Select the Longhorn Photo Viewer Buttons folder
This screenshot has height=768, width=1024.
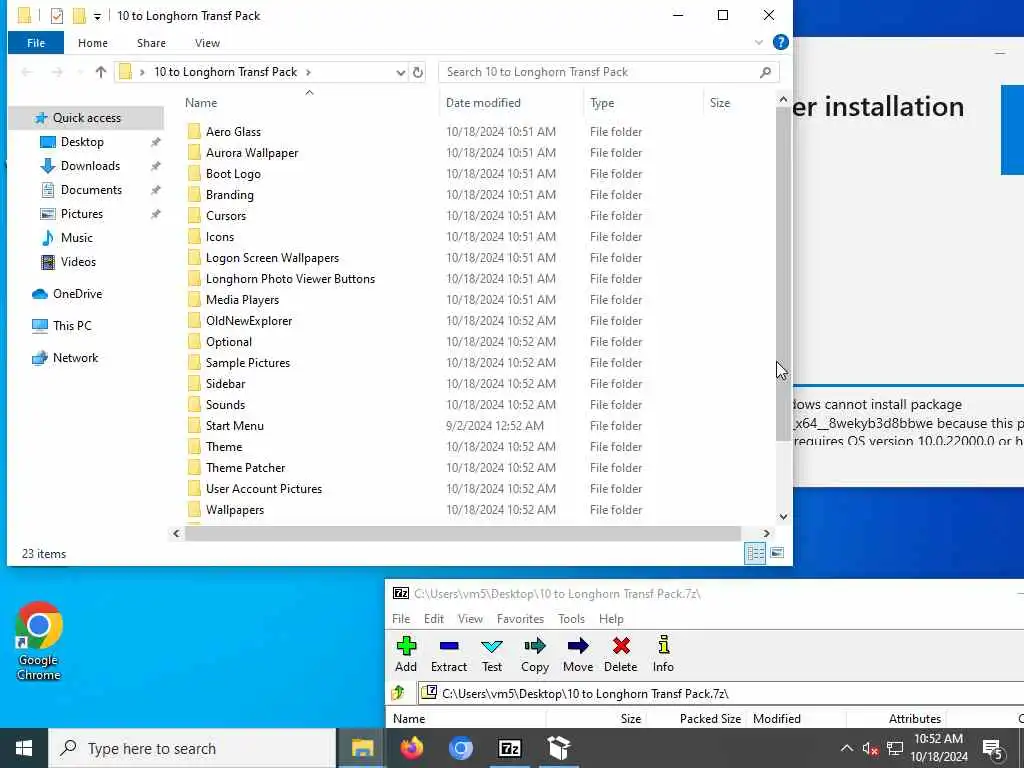coord(290,279)
